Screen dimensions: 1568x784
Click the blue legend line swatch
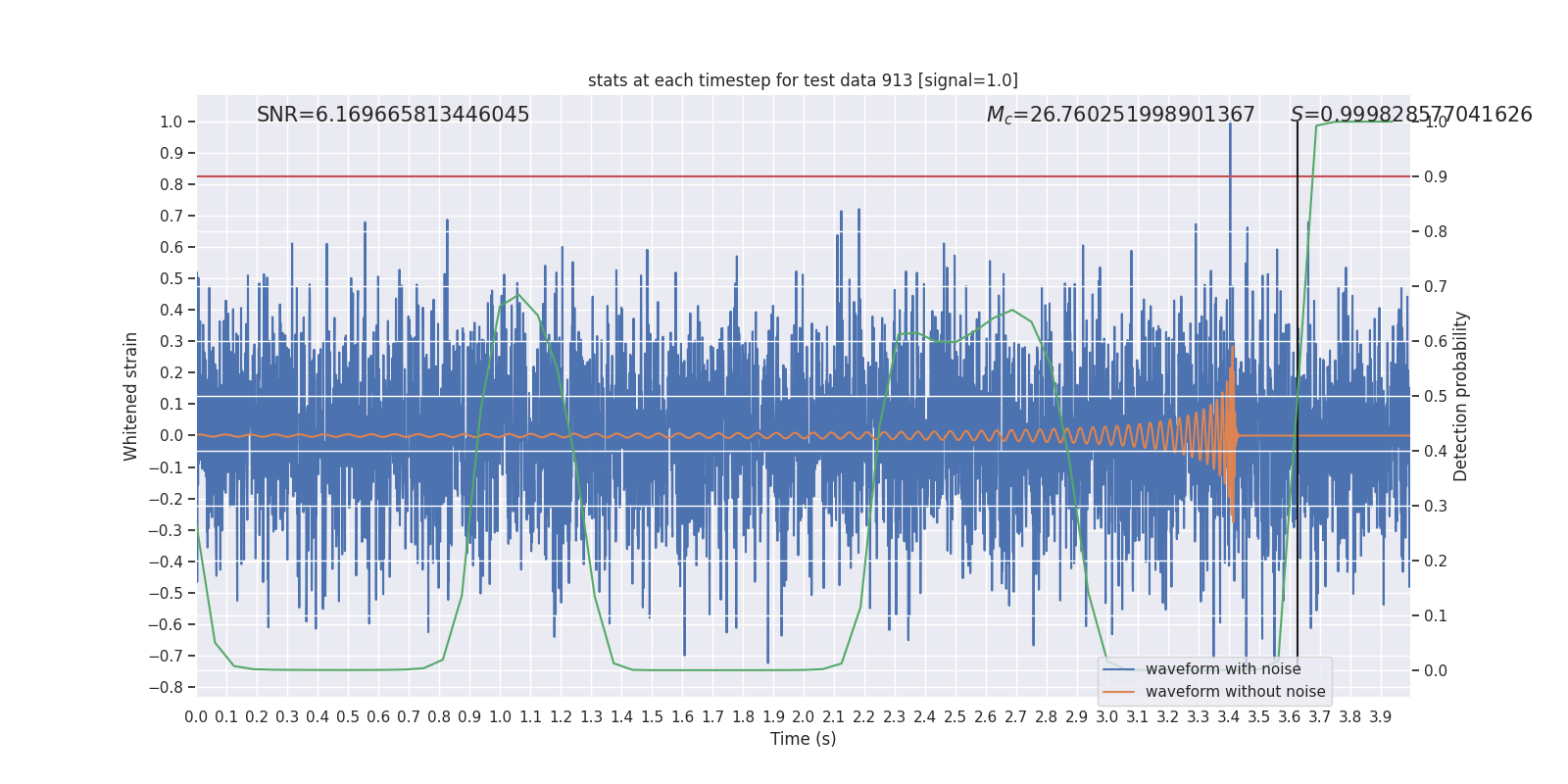pos(1118,669)
